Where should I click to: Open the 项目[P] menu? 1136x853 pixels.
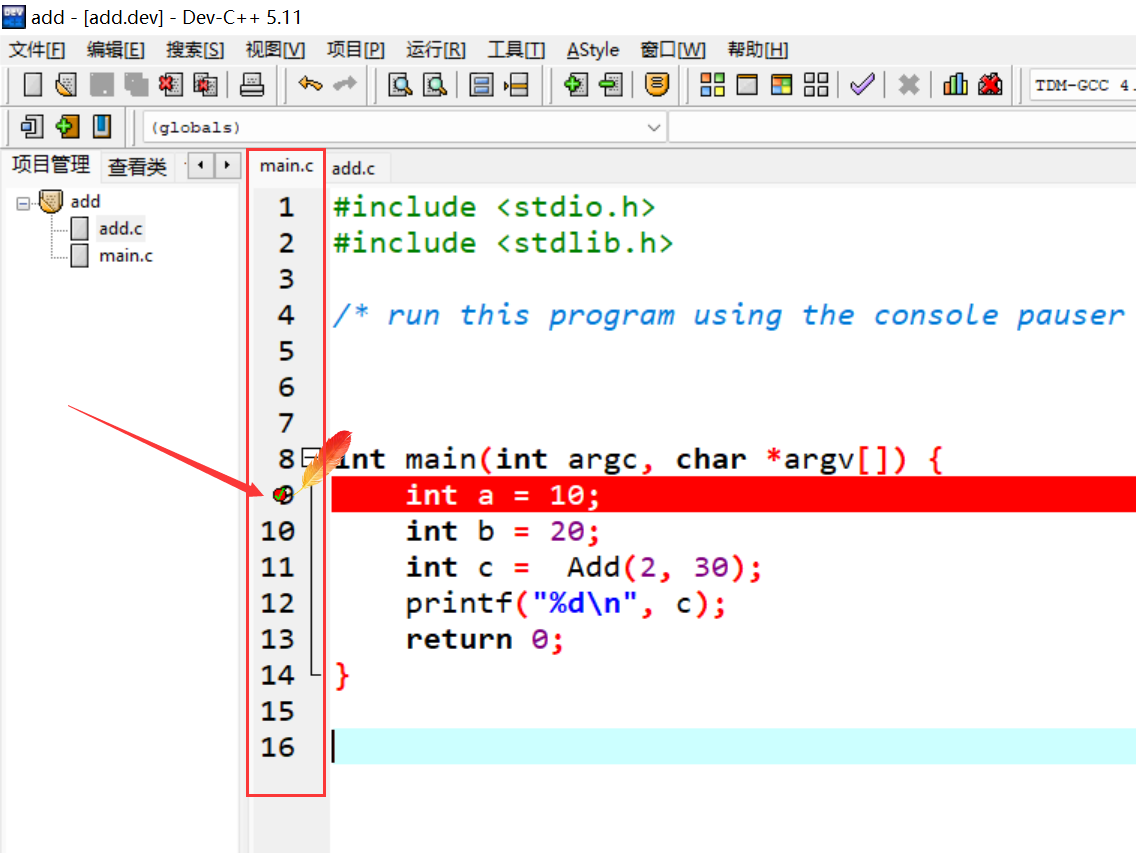click(356, 50)
